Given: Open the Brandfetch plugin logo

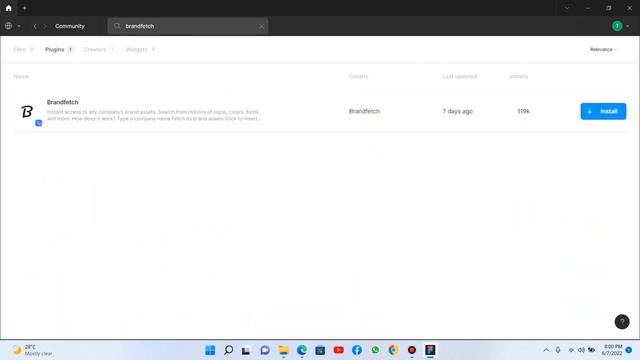Looking at the screenshot, I should [27, 111].
